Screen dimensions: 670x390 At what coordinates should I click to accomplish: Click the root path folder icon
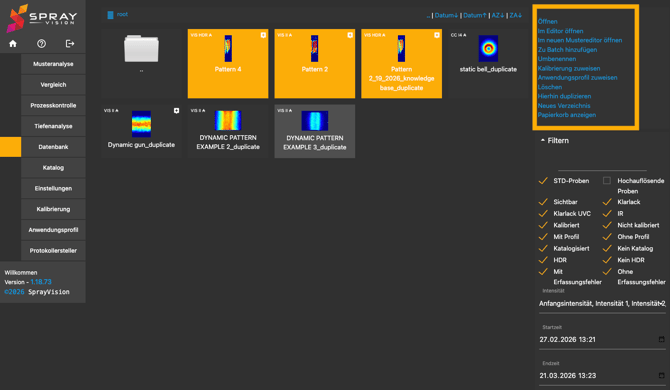point(110,15)
